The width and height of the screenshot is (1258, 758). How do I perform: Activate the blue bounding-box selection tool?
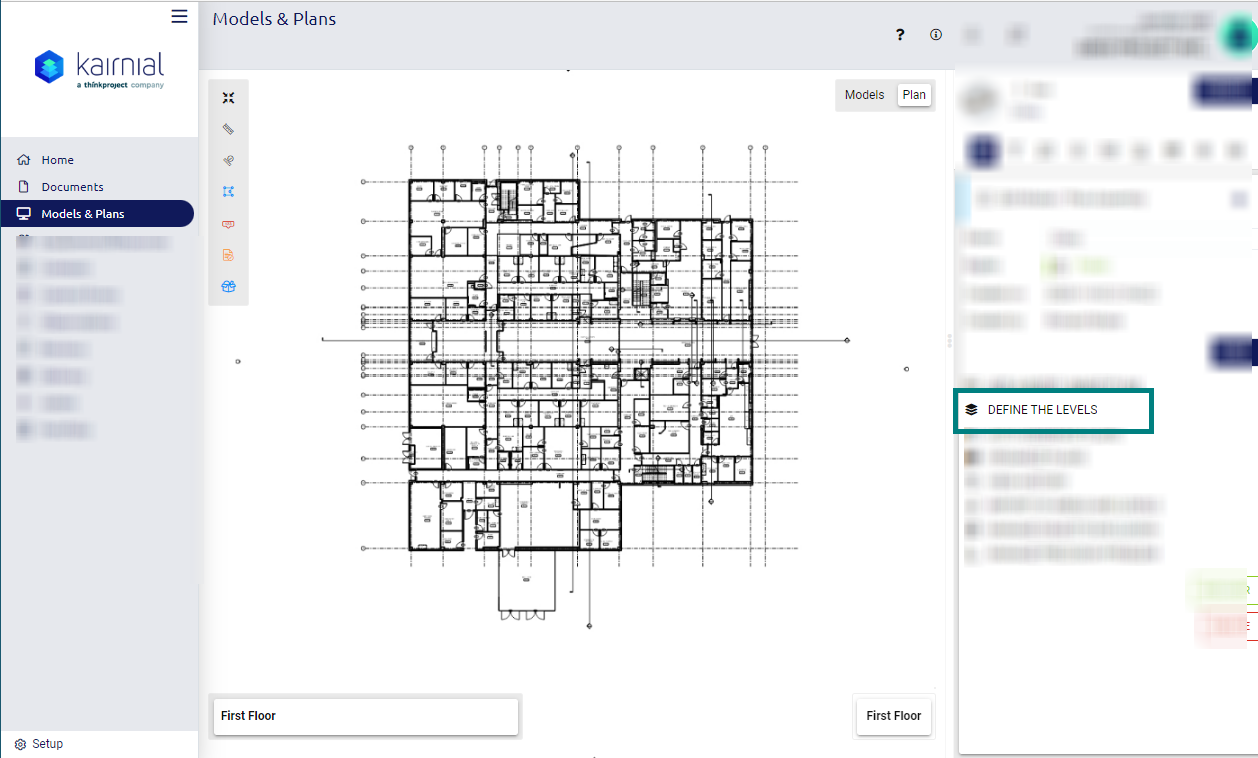coord(229,191)
